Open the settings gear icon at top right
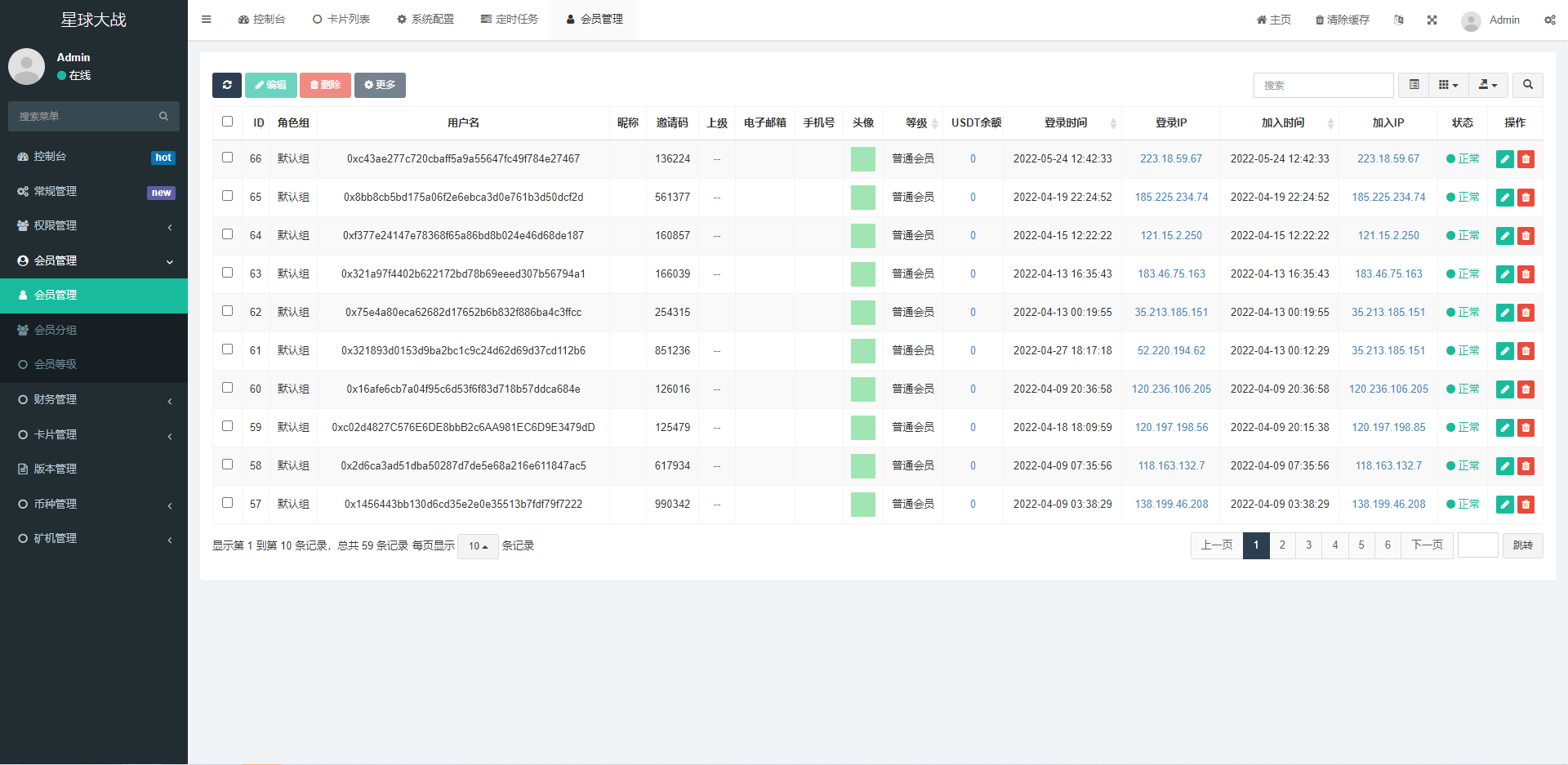Viewport: 1568px width, 765px height. click(1550, 20)
